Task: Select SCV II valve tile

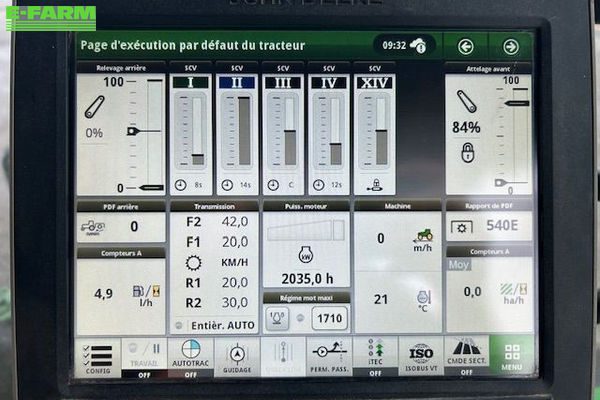Action: coord(237,129)
